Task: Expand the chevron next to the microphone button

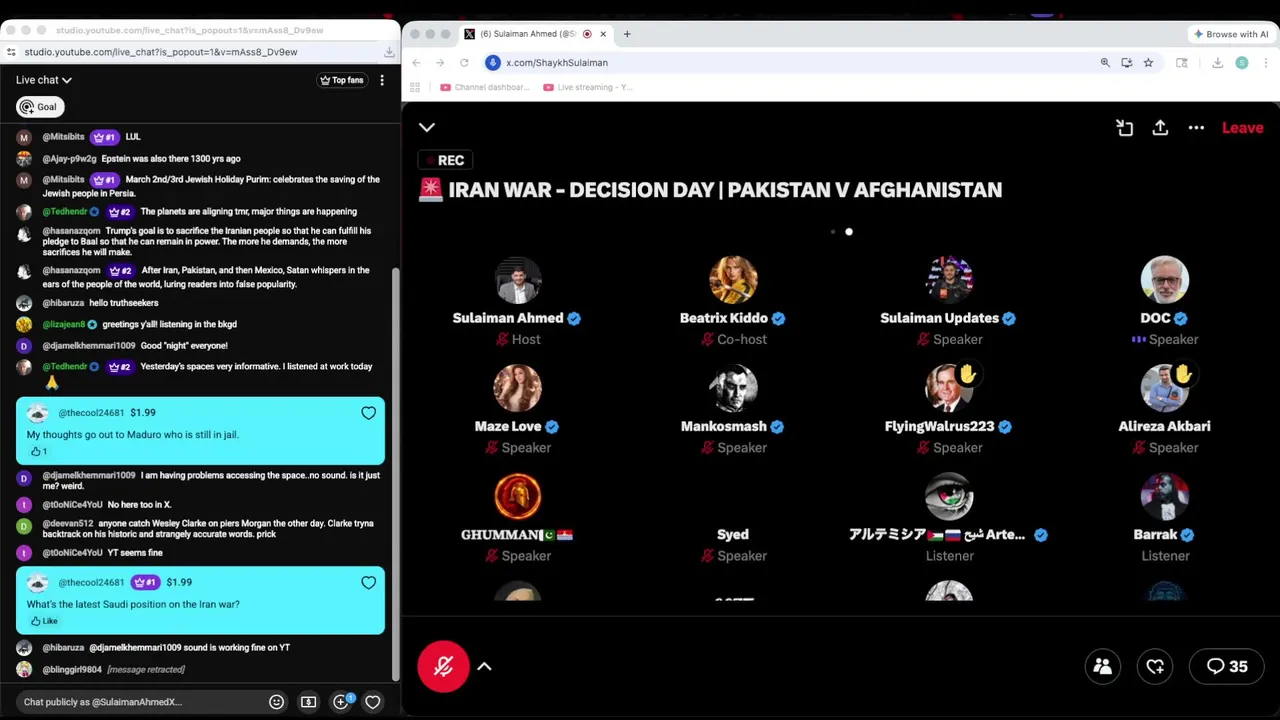Action: click(484, 666)
